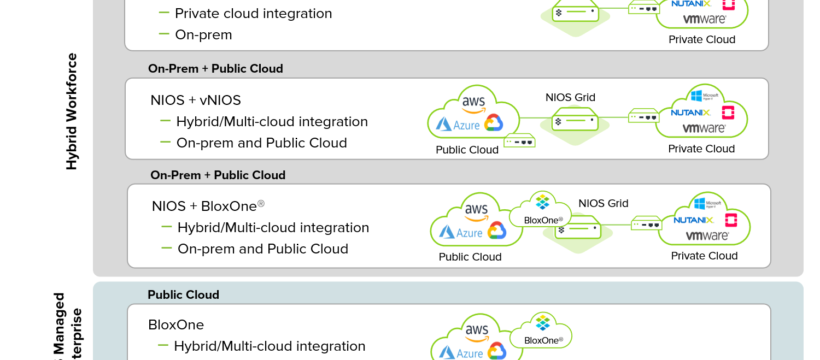Click the Hybrid Workforce vertical label
Screen dimensions: 820x360
pyautogui.click(x=72, y=111)
